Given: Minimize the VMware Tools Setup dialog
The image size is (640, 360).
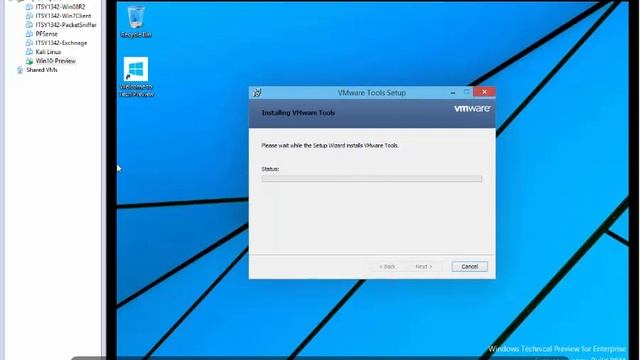Looking at the screenshot, I should coord(453,93).
